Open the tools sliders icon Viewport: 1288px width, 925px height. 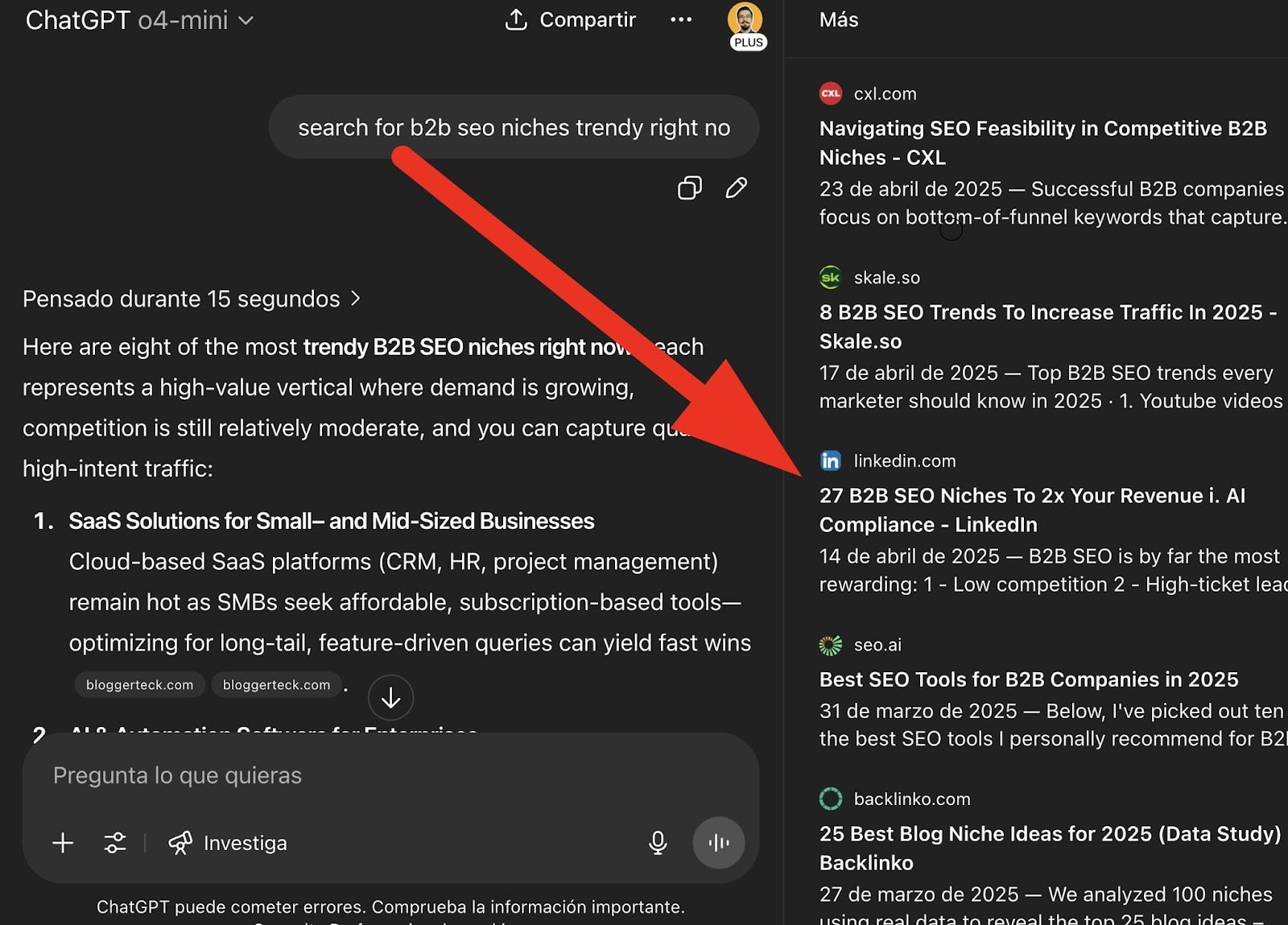115,843
